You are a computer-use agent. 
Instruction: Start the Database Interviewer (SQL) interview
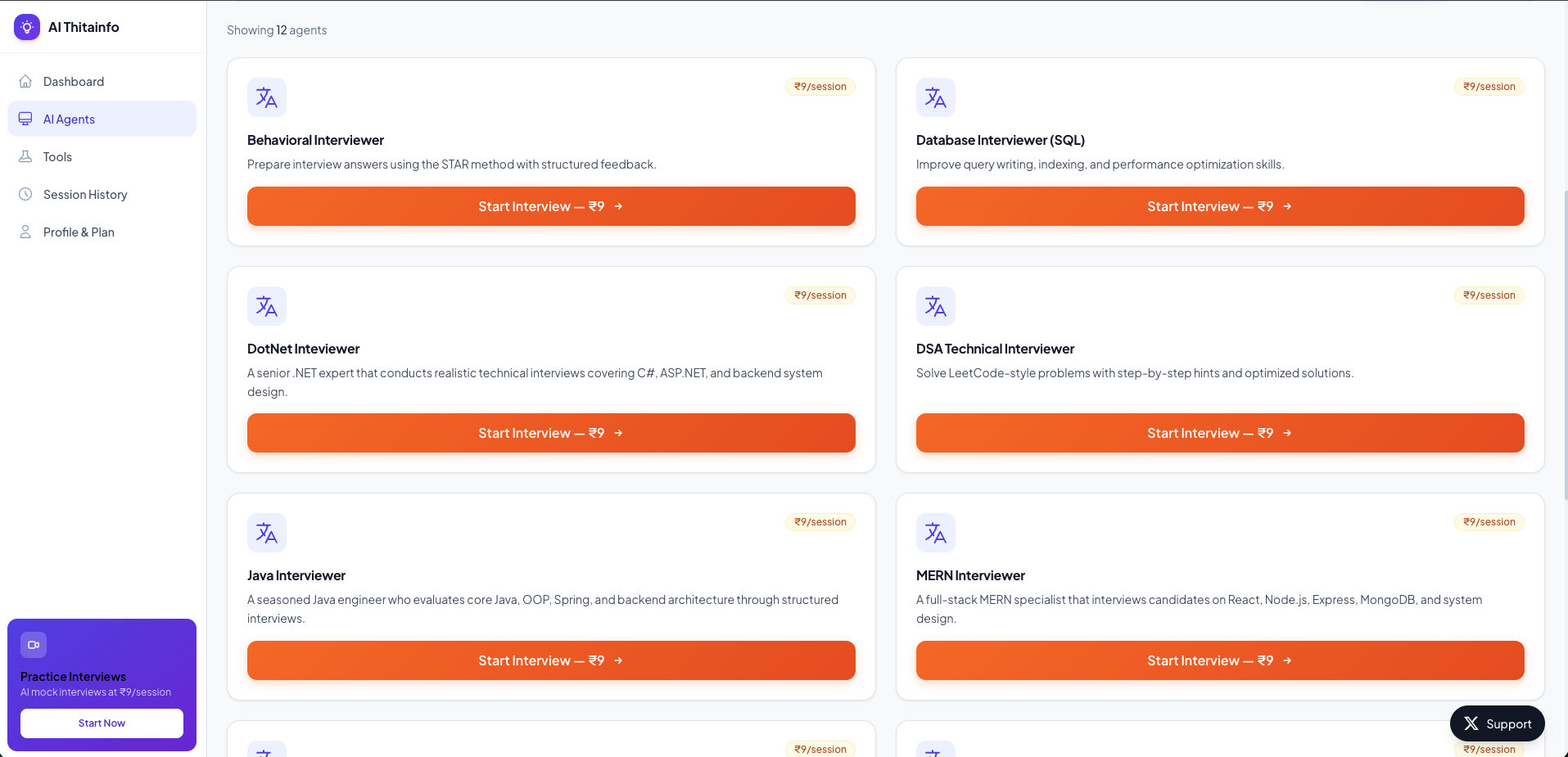pos(1220,206)
